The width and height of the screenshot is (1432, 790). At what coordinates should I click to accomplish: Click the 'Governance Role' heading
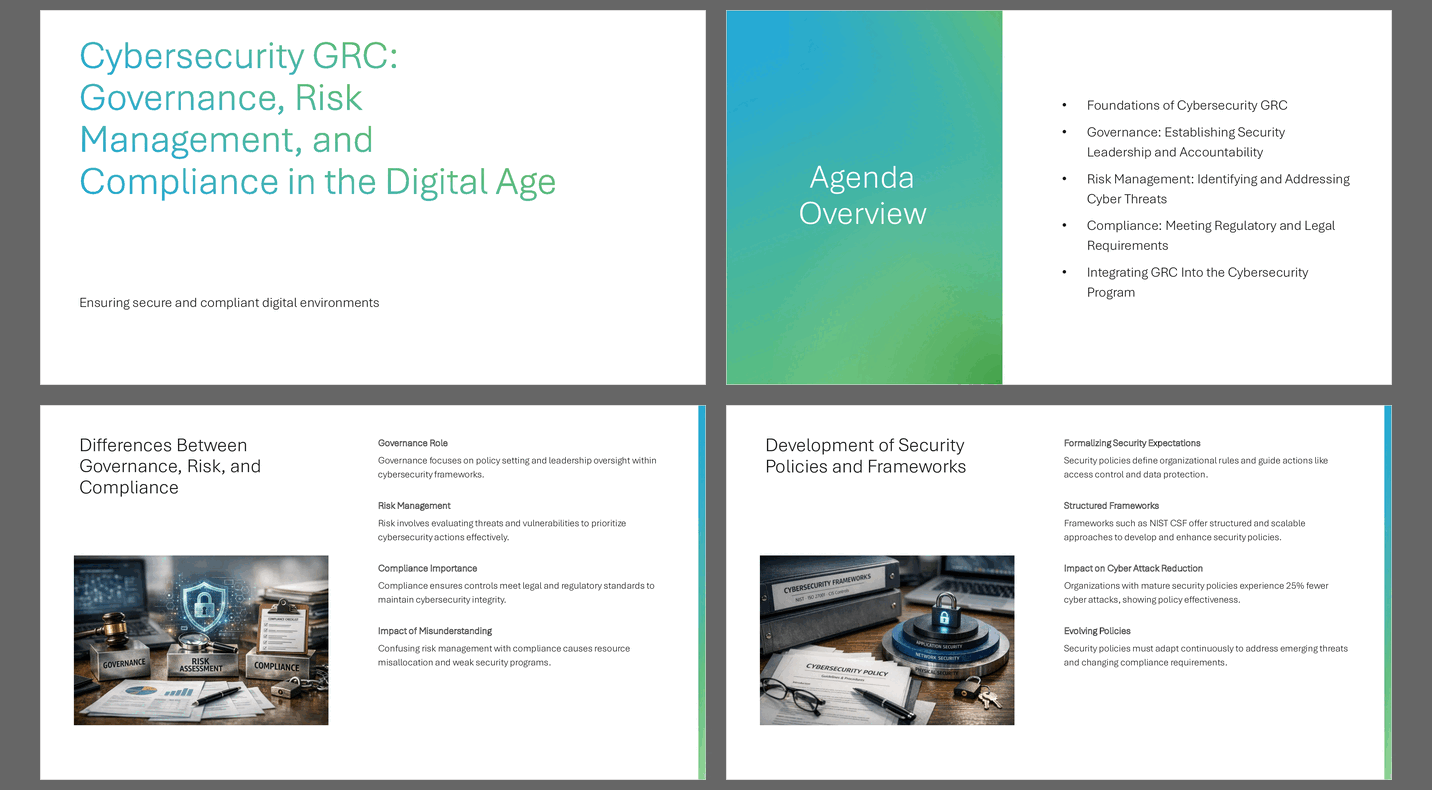(413, 443)
